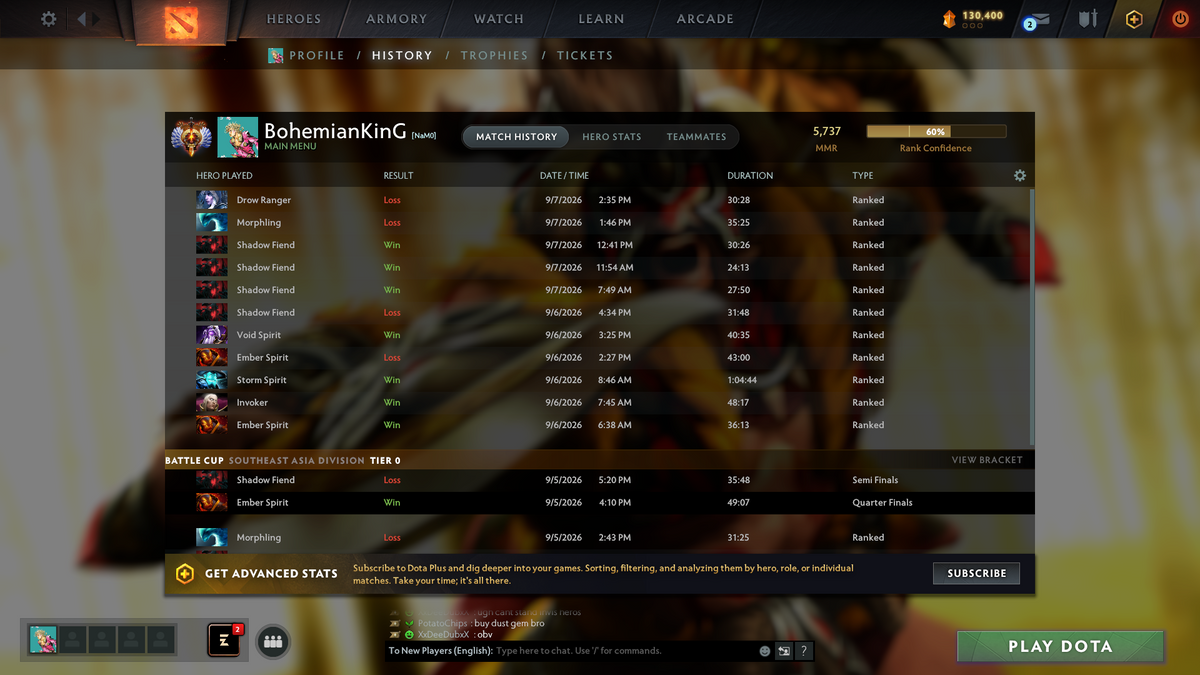Open the Dota Plus icon in top bar
The image size is (1200, 675).
[x=1133, y=19]
